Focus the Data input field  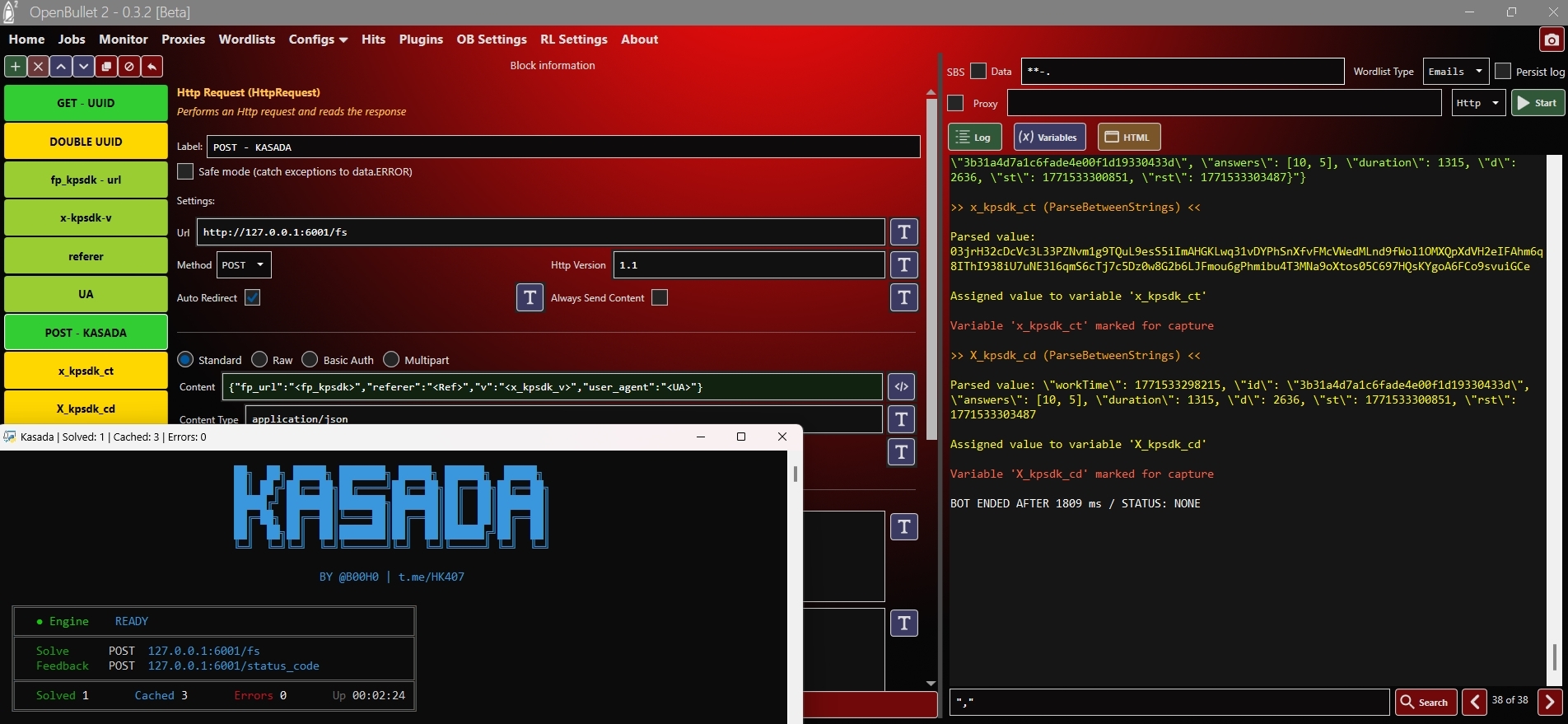click(x=1183, y=72)
